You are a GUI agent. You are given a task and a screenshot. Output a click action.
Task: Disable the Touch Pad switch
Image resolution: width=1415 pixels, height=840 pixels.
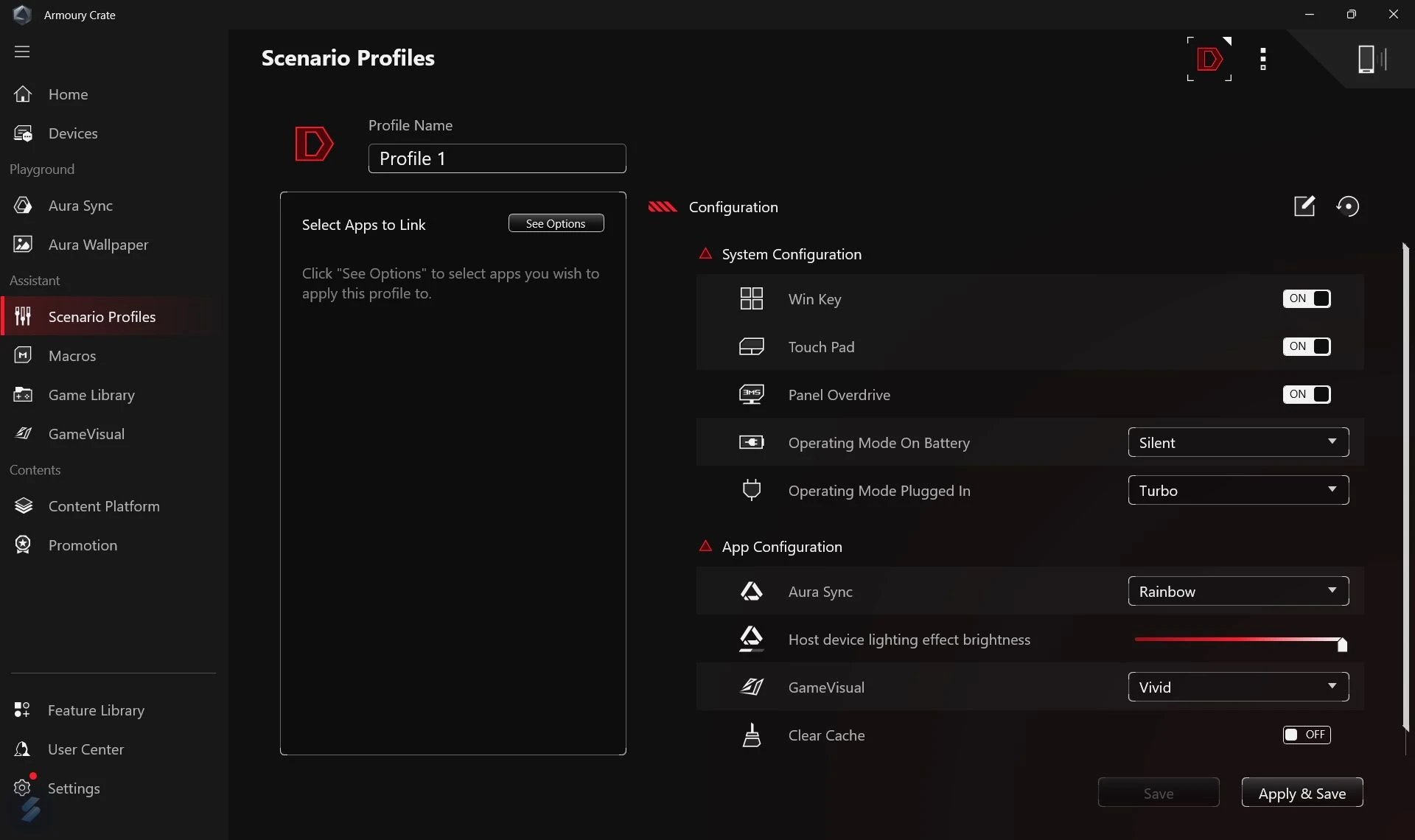coord(1307,346)
